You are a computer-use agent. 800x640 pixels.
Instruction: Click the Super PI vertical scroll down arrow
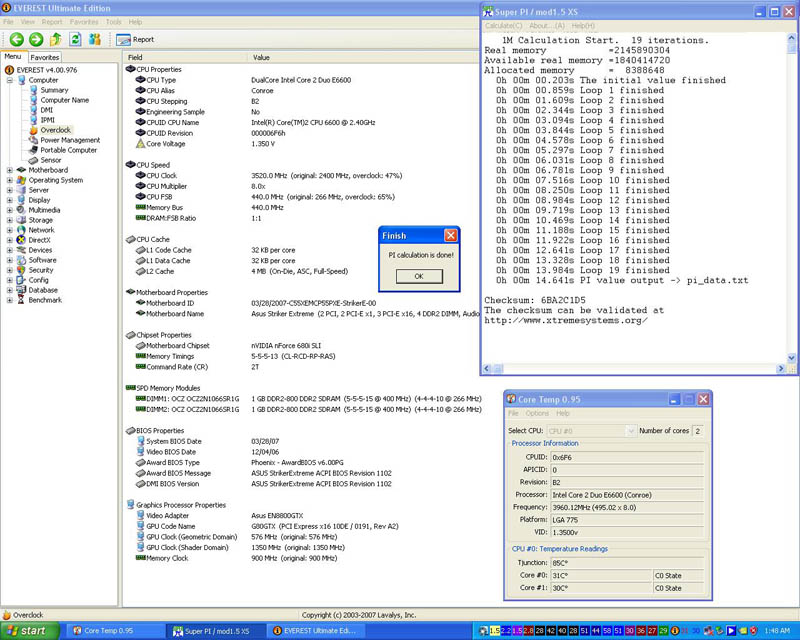(791, 358)
